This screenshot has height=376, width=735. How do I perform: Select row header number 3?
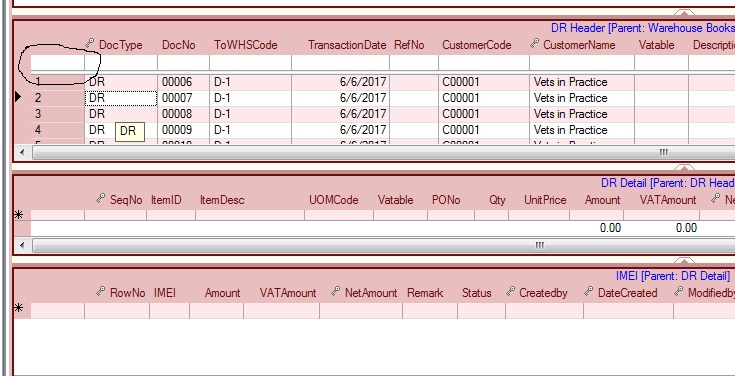pyautogui.click(x=57, y=114)
